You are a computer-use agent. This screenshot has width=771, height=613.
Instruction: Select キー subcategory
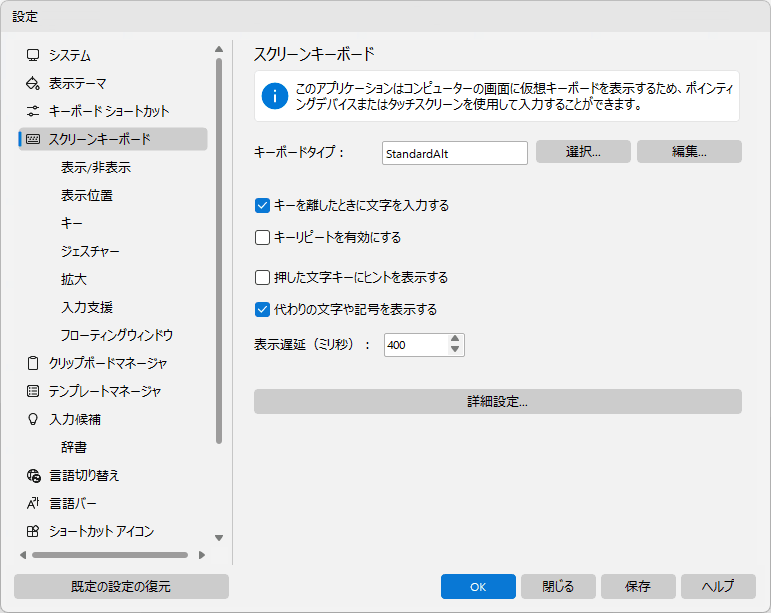[x=72, y=223]
